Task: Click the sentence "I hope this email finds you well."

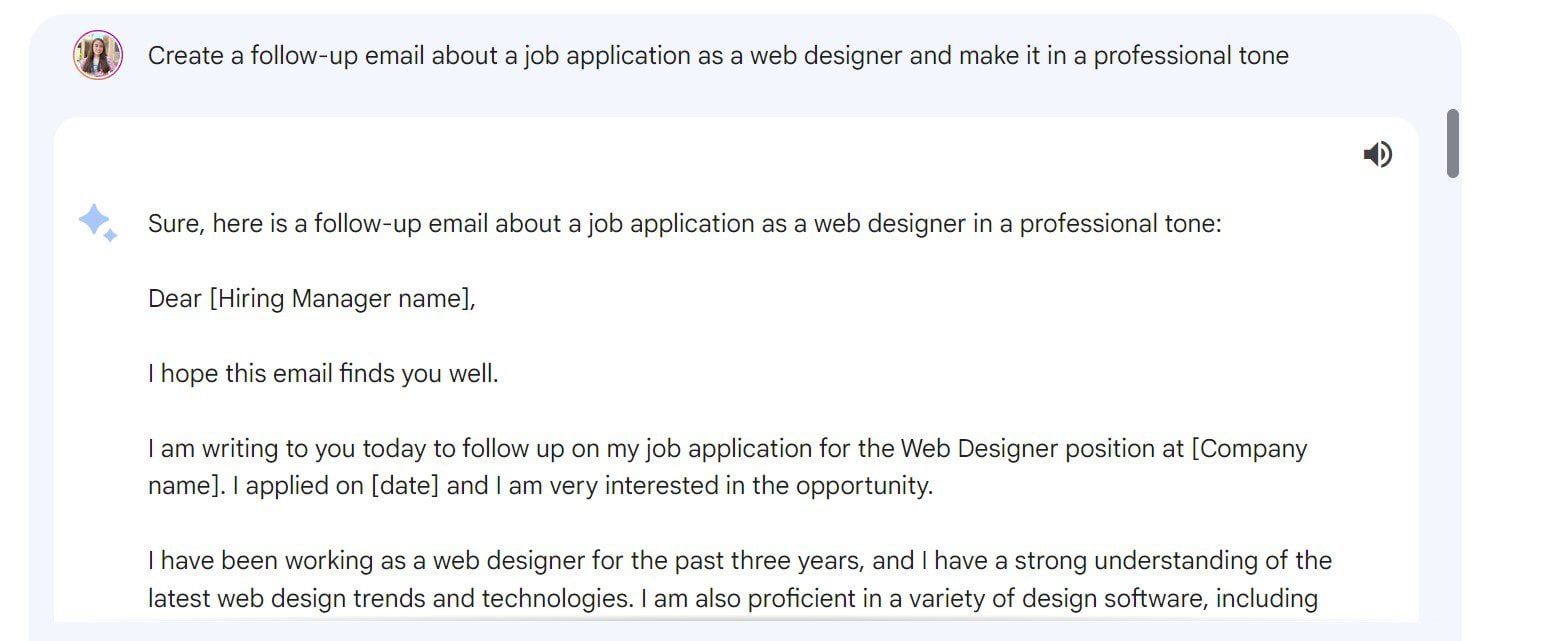Action: (323, 374)
